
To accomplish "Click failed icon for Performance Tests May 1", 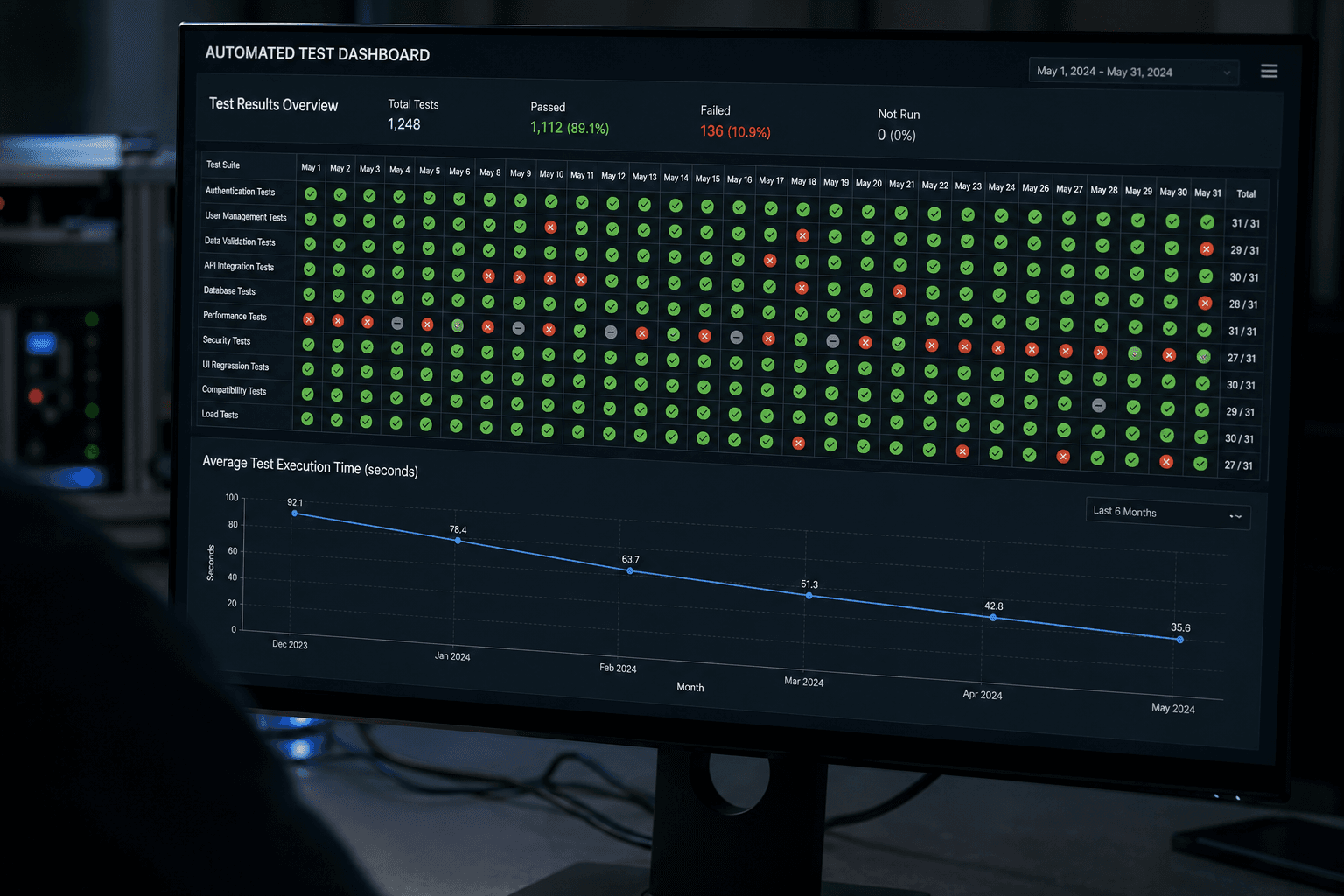I will [308, 320].
